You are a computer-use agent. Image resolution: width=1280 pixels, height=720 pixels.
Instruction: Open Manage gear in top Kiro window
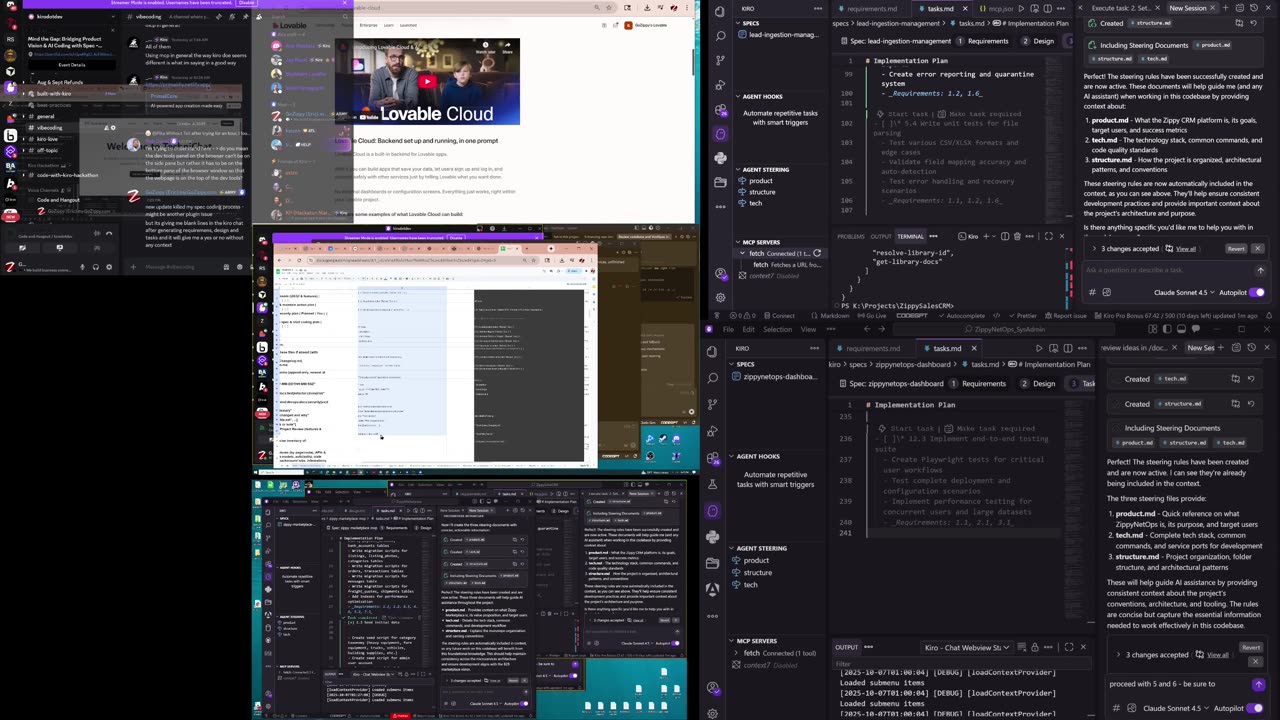tap(720, 297)
